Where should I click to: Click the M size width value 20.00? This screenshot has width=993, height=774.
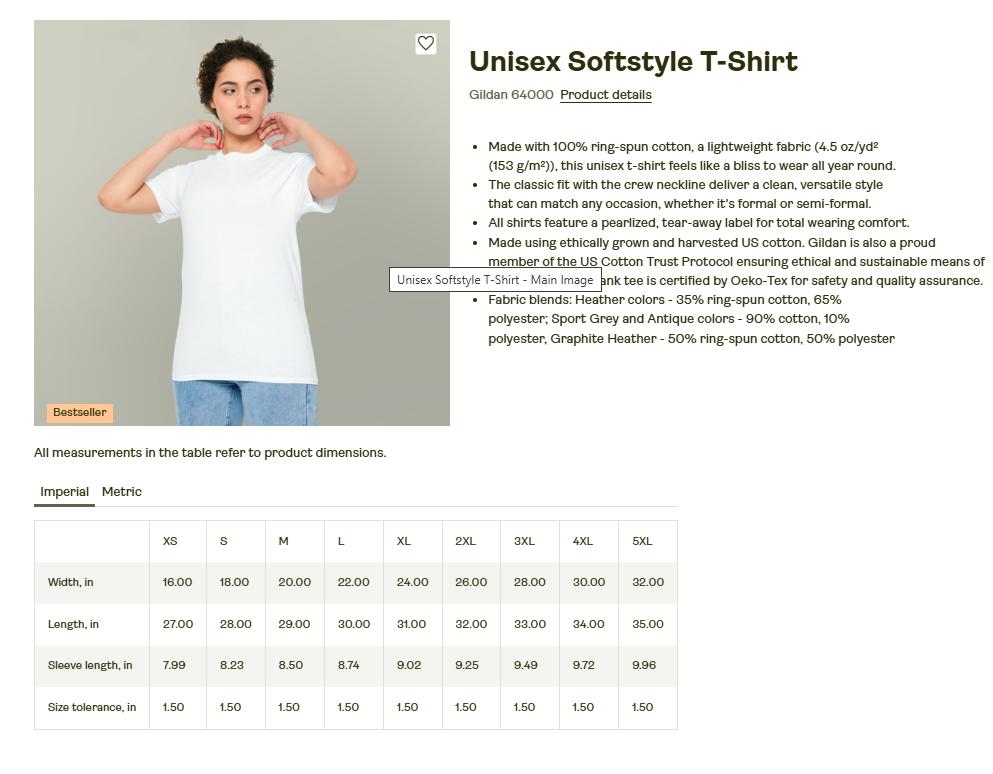pos(294,582)
